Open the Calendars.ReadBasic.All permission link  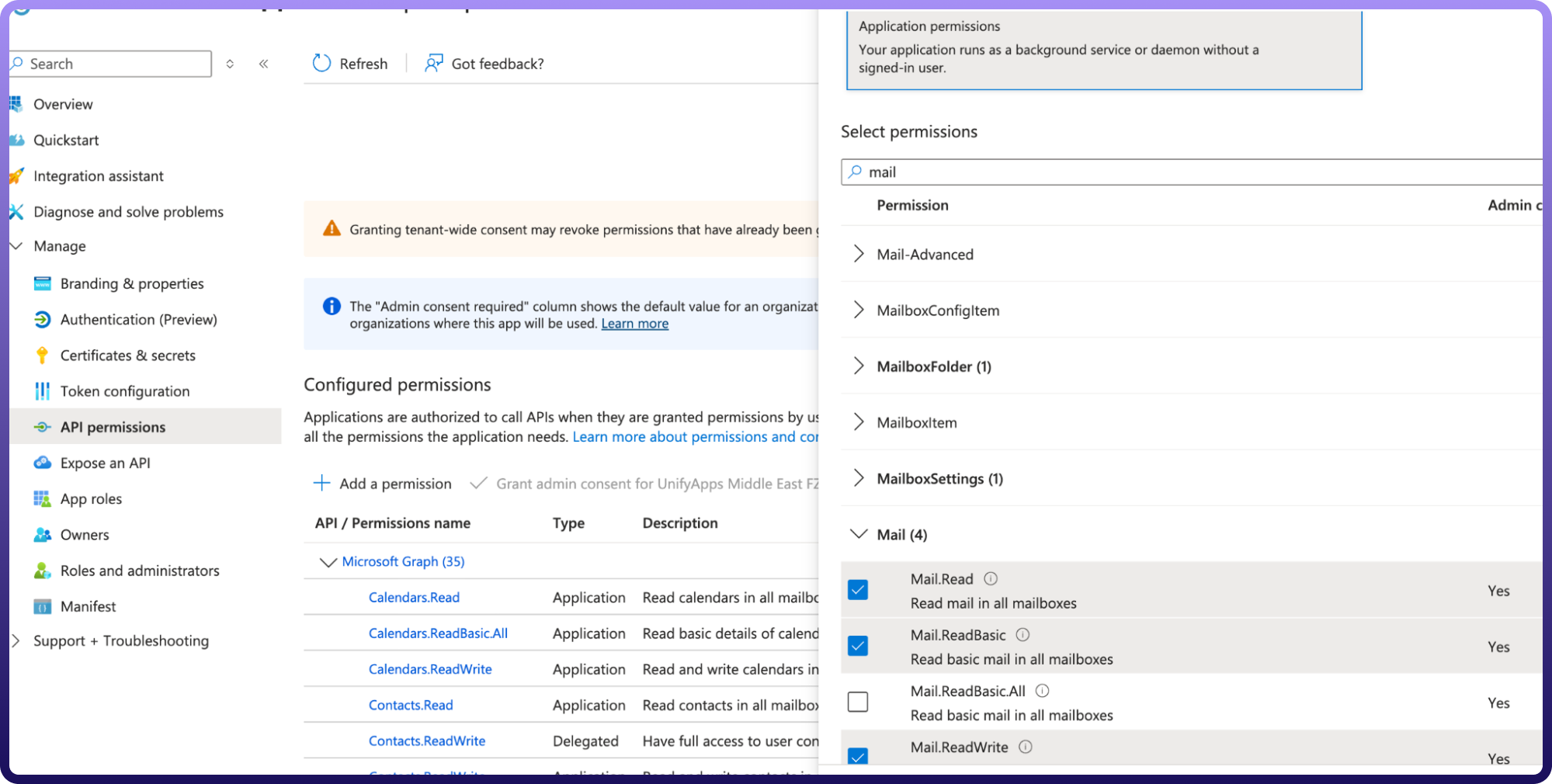coord(438,633)
